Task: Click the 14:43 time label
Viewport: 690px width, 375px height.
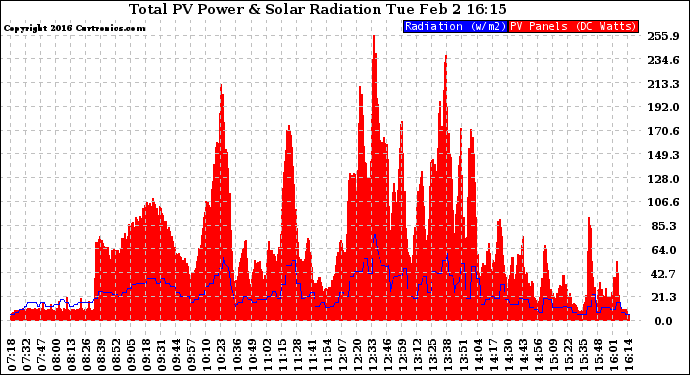Action: click(x=523, y=355)
